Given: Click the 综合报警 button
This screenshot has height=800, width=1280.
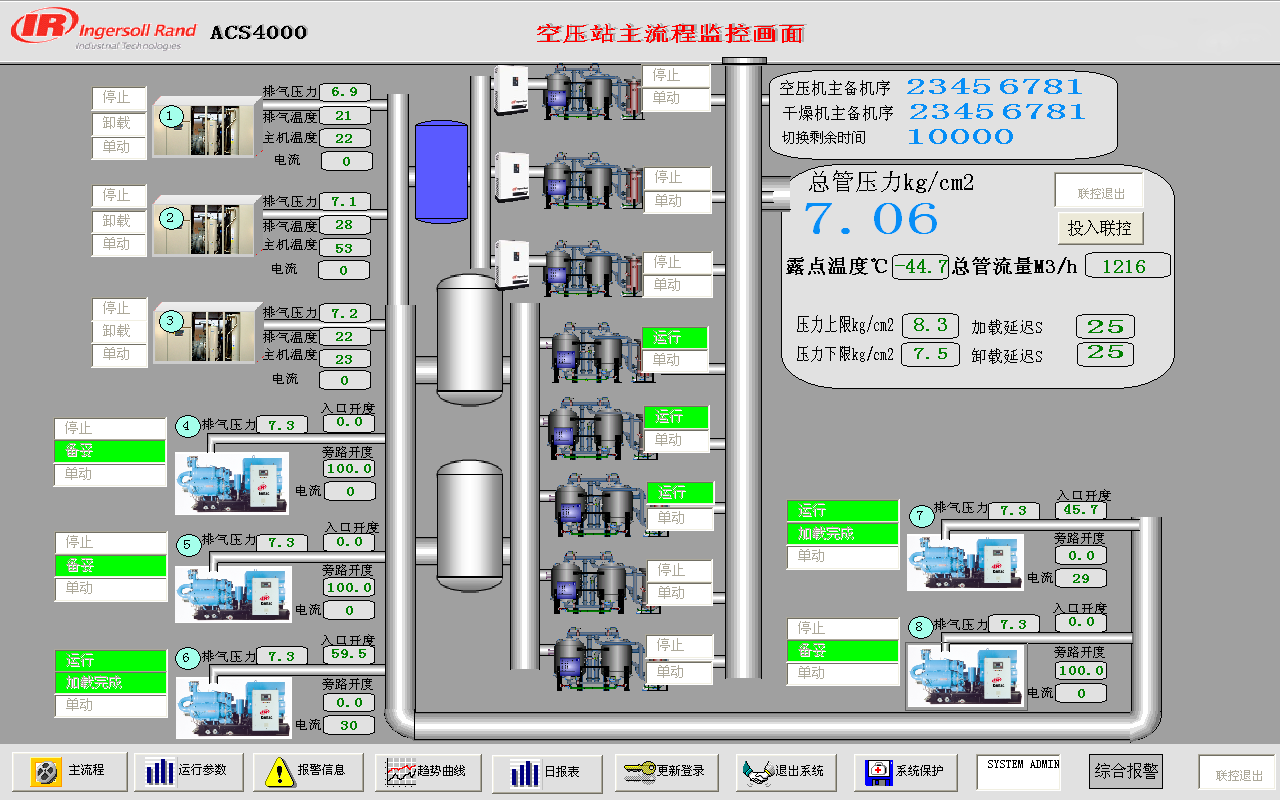Looking at the screenshot, I should [x=1127, y=771].
